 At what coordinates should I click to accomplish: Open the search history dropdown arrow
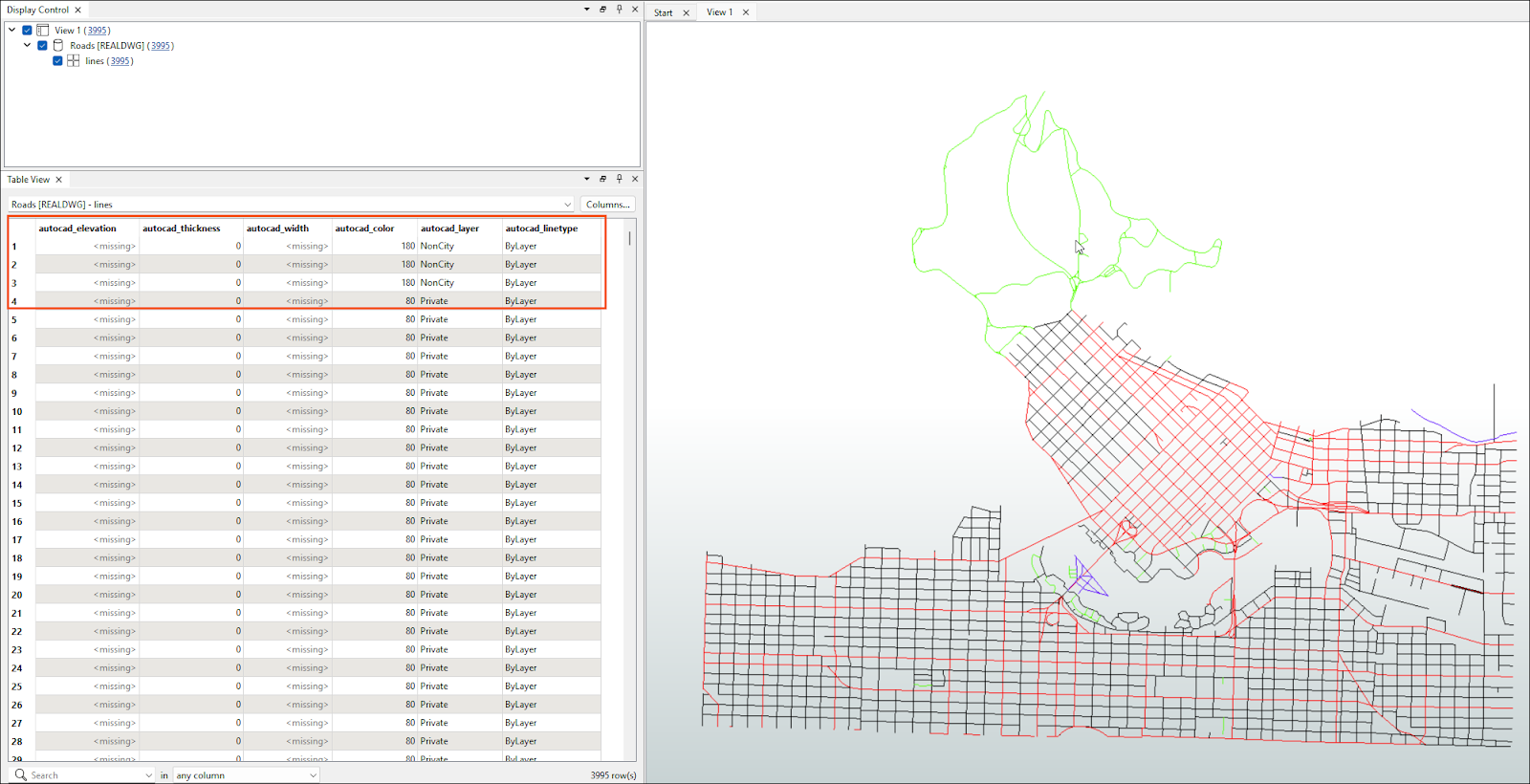tap(148, 775)
